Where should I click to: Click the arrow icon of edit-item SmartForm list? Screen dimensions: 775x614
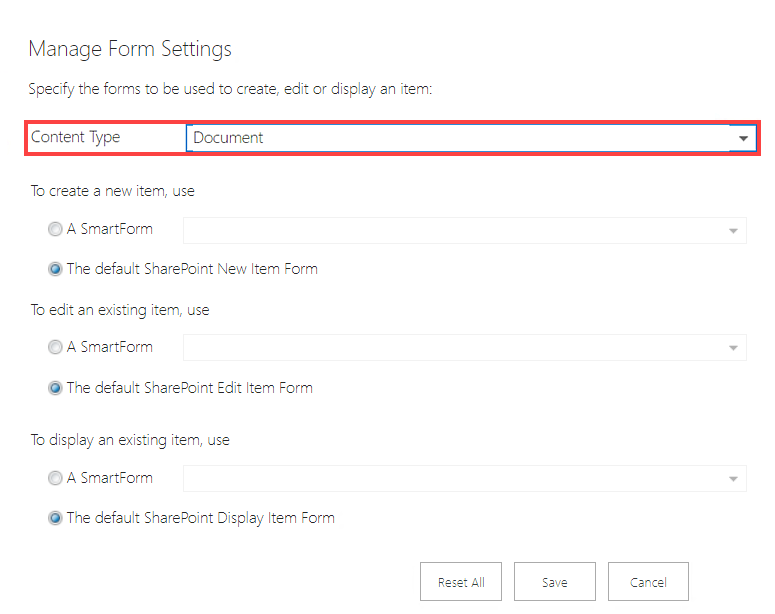click(x=733, y=348)
